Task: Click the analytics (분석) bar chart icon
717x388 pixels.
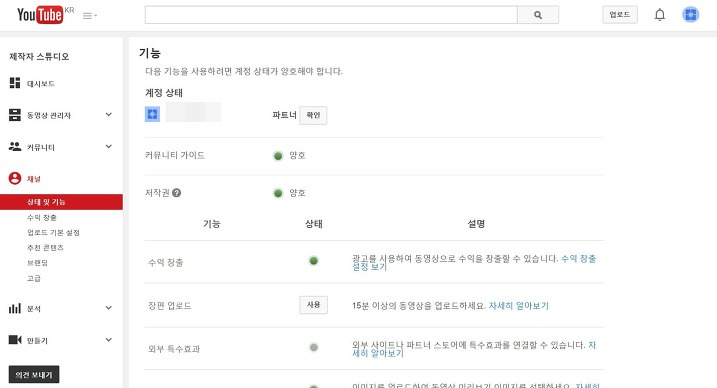Action: 15,308
